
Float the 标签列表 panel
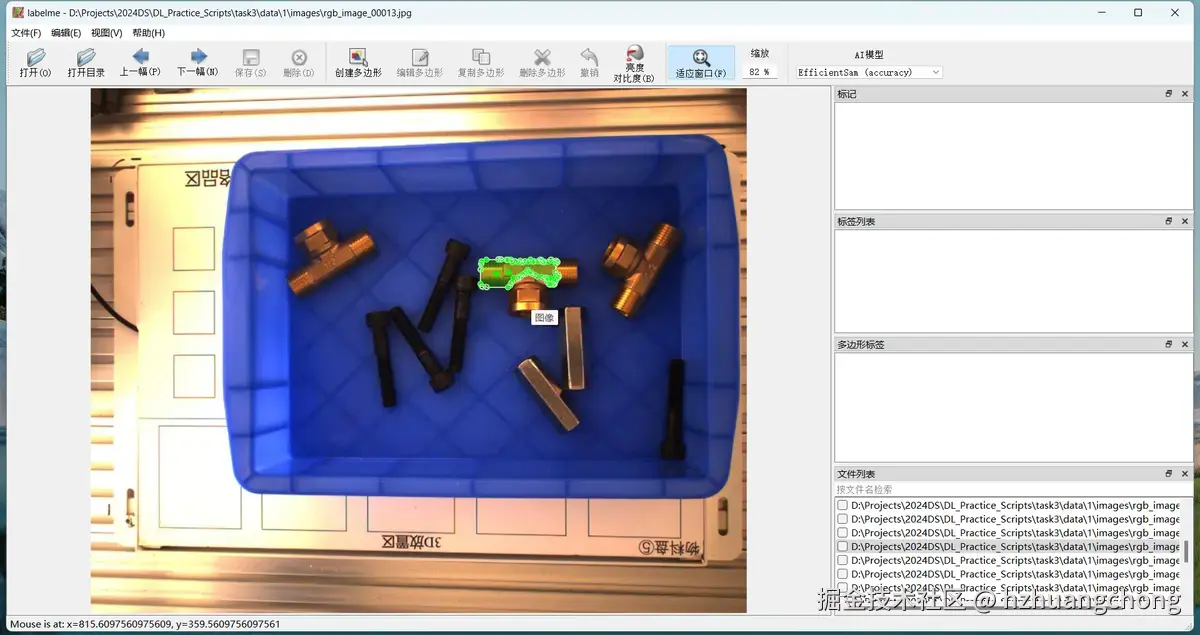coord(1169,221)
